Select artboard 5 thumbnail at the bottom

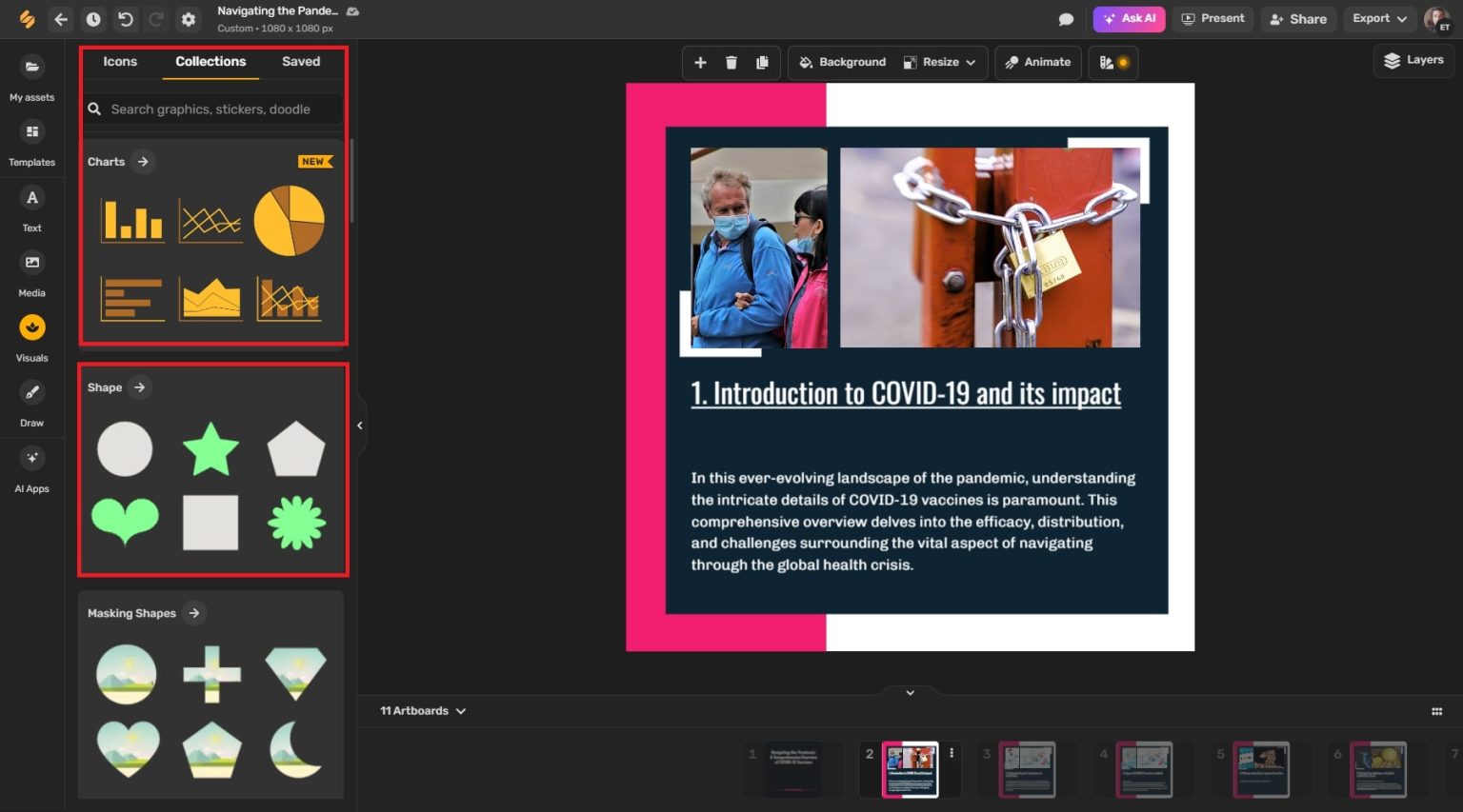(1263, 769)
